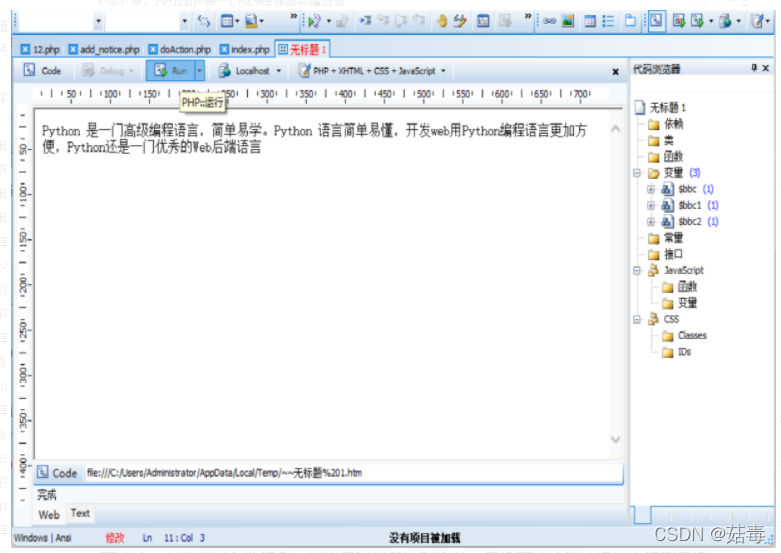The width and height of the screenshot is (781, 553).
Task: Click the server globe icon in top-right toolbar
Action: (726, 21)
